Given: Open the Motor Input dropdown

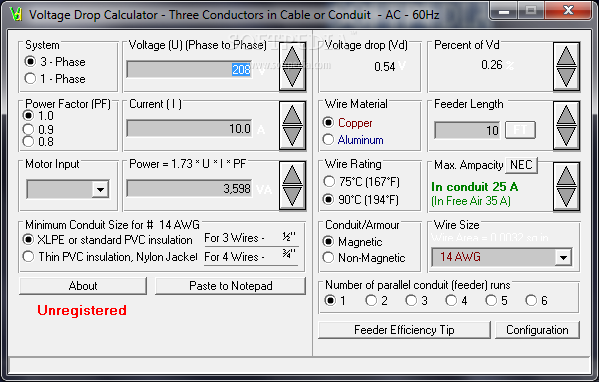Looking at the screenshot, I should 100,189.
